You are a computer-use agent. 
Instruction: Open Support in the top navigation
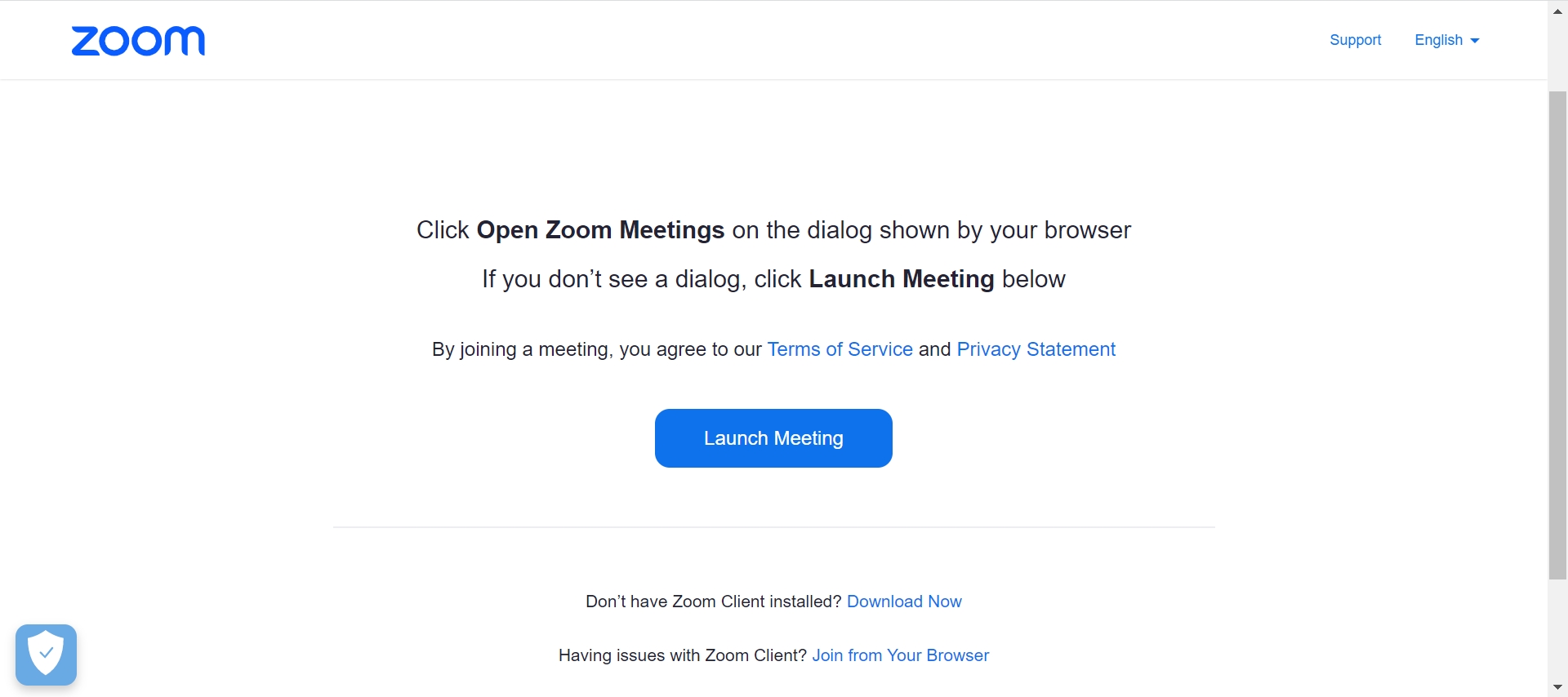point(1355,39)
